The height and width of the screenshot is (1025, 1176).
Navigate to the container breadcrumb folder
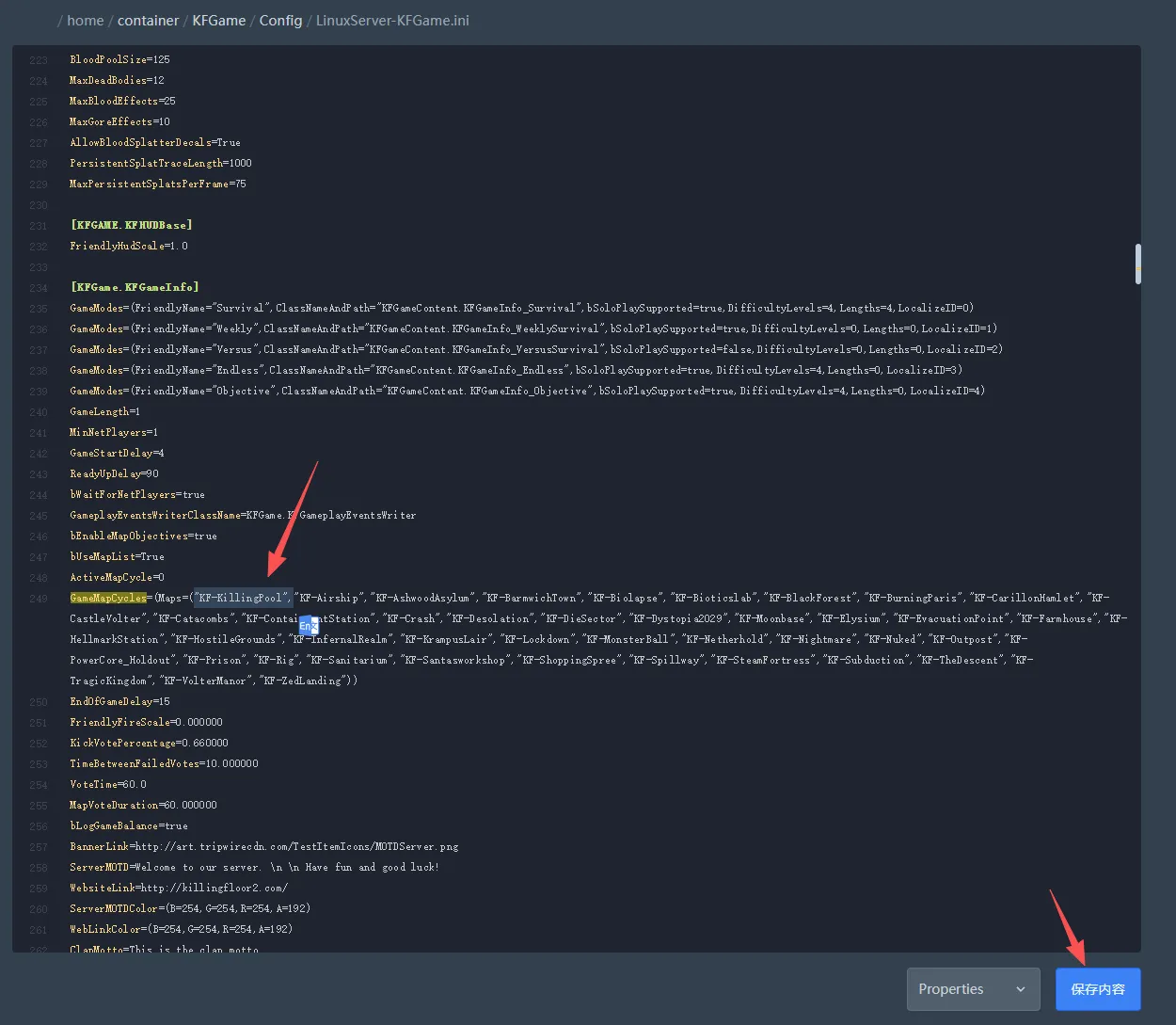tap(149, 20)
